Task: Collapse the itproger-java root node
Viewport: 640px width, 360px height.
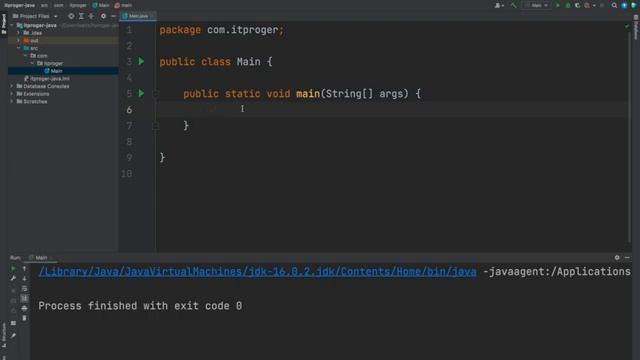Action: 12,25
